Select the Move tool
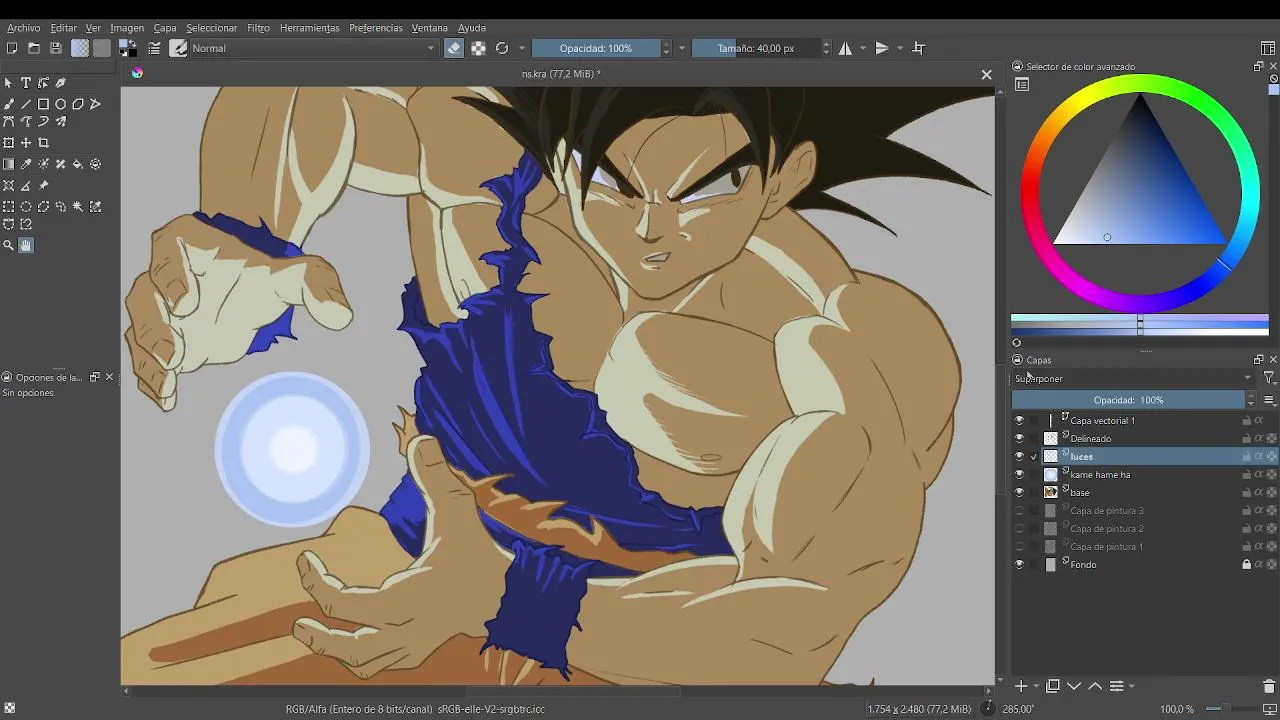The image size is (1280, 720). pyautogui.click(x=26, y=143)
